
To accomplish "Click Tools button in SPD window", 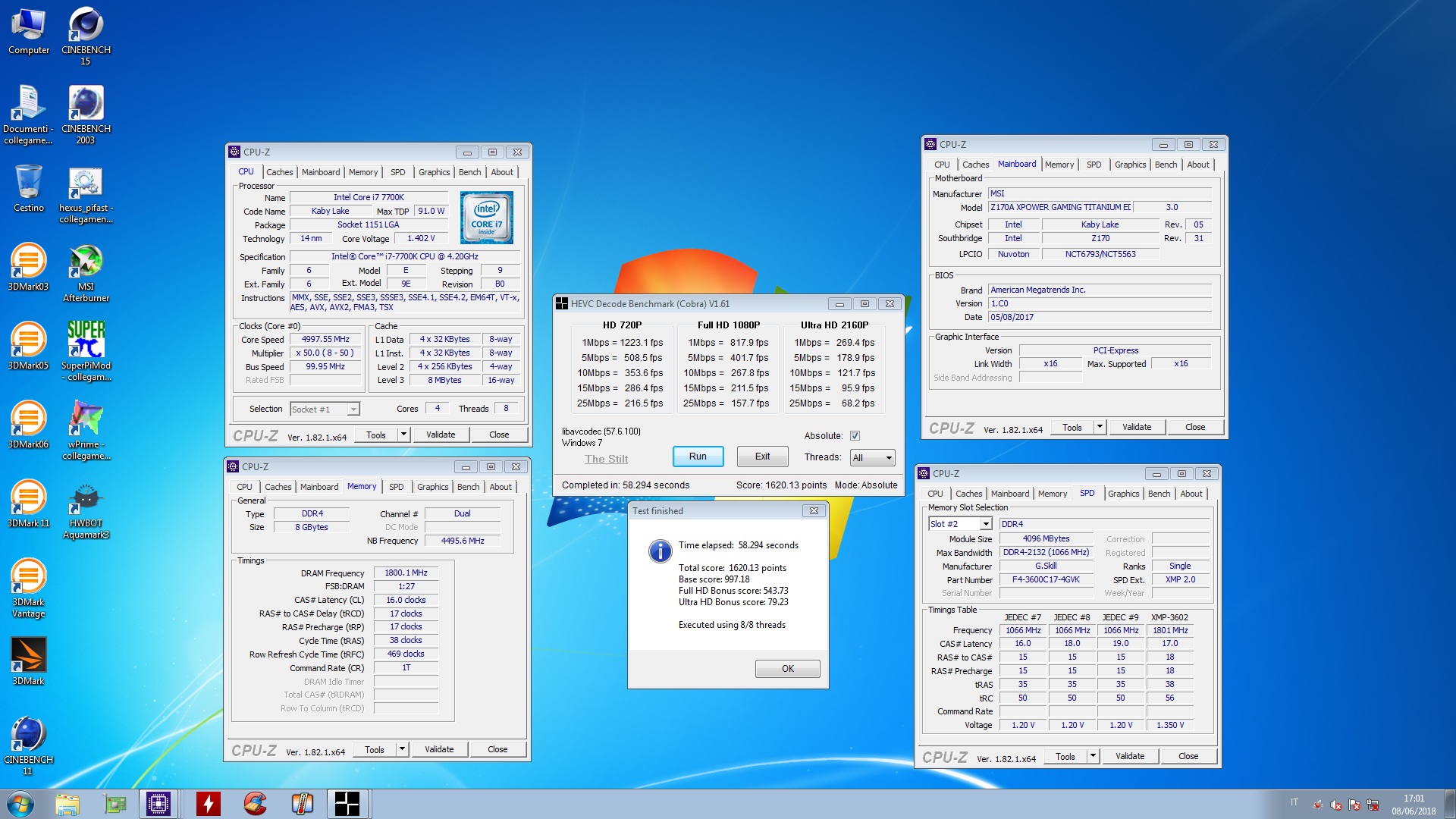I will pyautogui.click(x=1065, y=756).
